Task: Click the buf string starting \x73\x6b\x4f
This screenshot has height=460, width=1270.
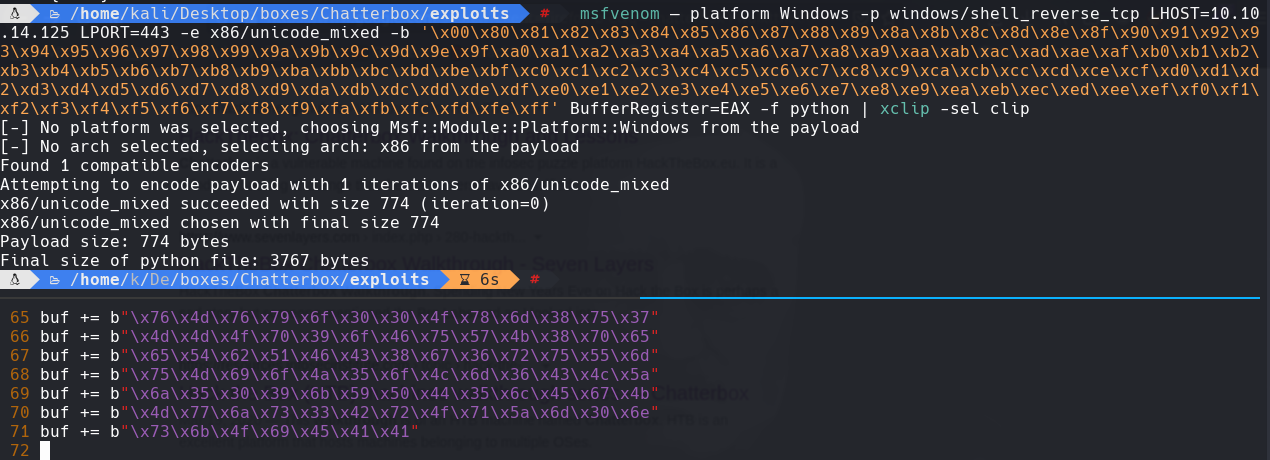Action: [x=271, y=431]
